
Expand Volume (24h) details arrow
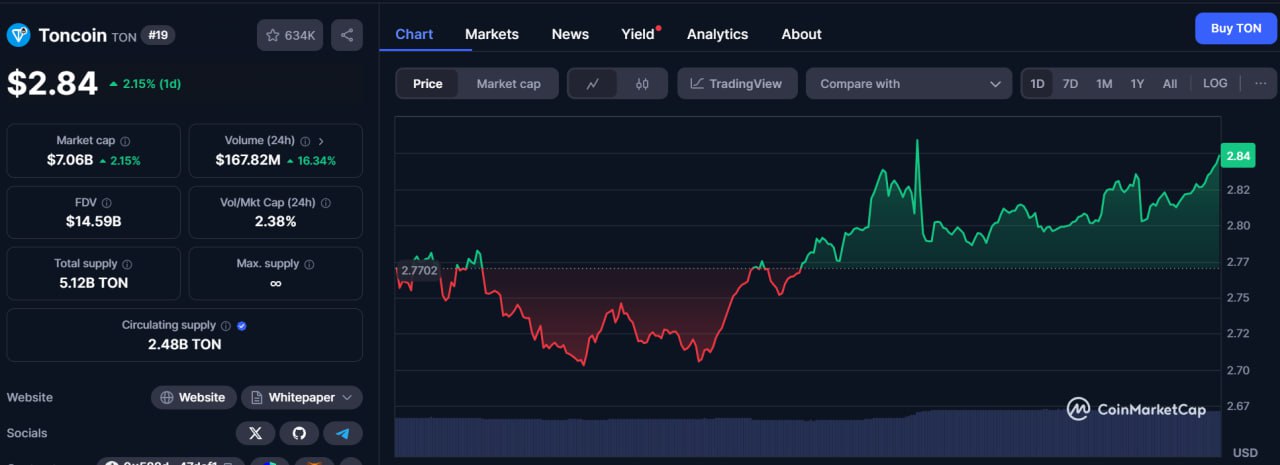pos(321,141)
